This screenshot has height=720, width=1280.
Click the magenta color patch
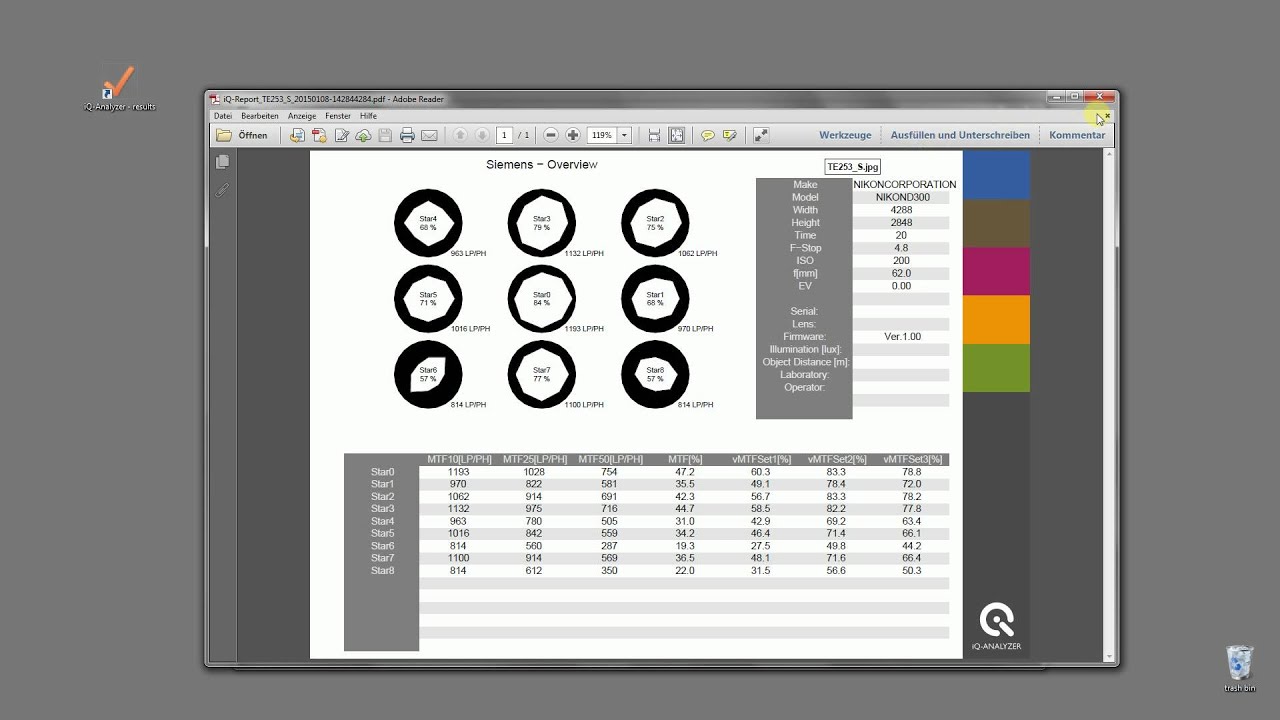996,271
